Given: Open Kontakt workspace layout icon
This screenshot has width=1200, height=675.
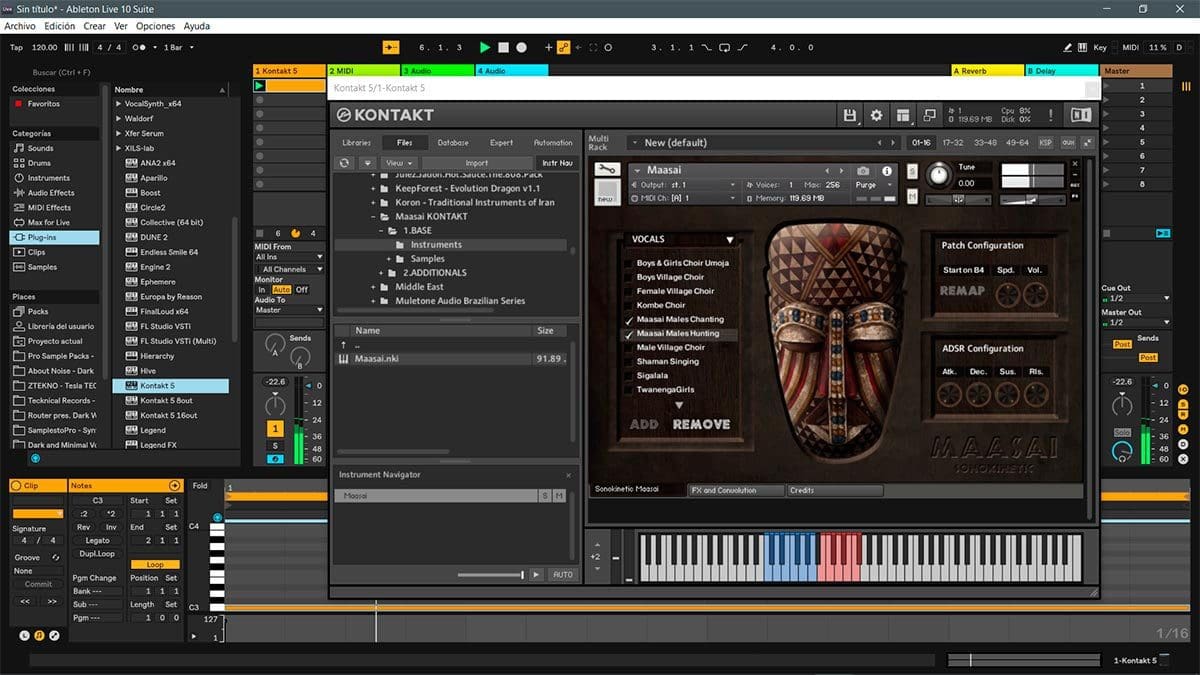Looking at the screenshot, I should pos(904,115).
